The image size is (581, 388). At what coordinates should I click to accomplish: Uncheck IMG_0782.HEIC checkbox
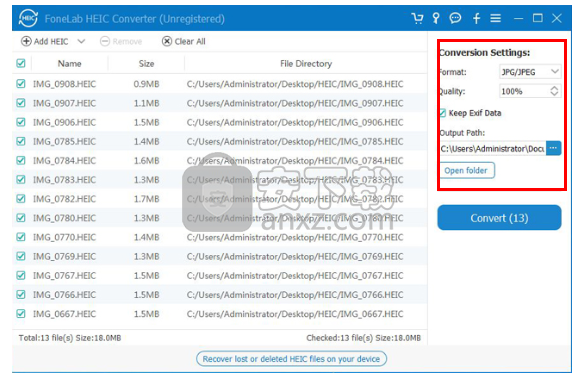pyautogui.click(x=21, y=199)
